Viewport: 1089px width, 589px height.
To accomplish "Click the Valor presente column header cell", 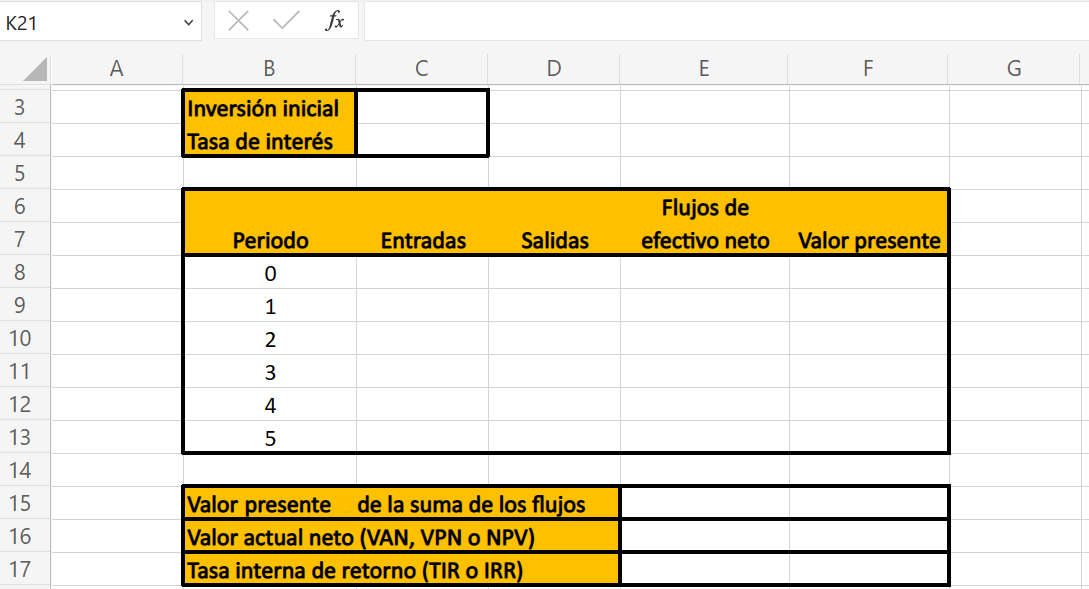I will coord(867,240).
